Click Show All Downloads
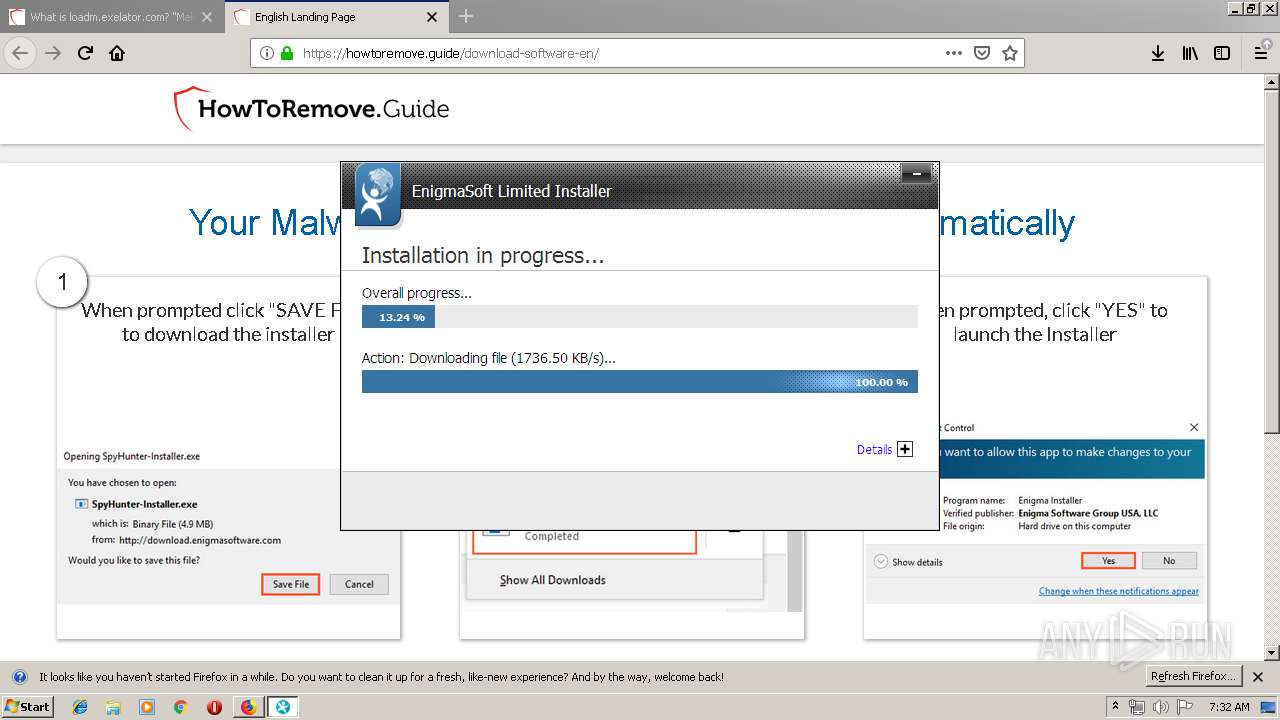The height and width of the screenshot is (720, 1280). click(552, 580)
